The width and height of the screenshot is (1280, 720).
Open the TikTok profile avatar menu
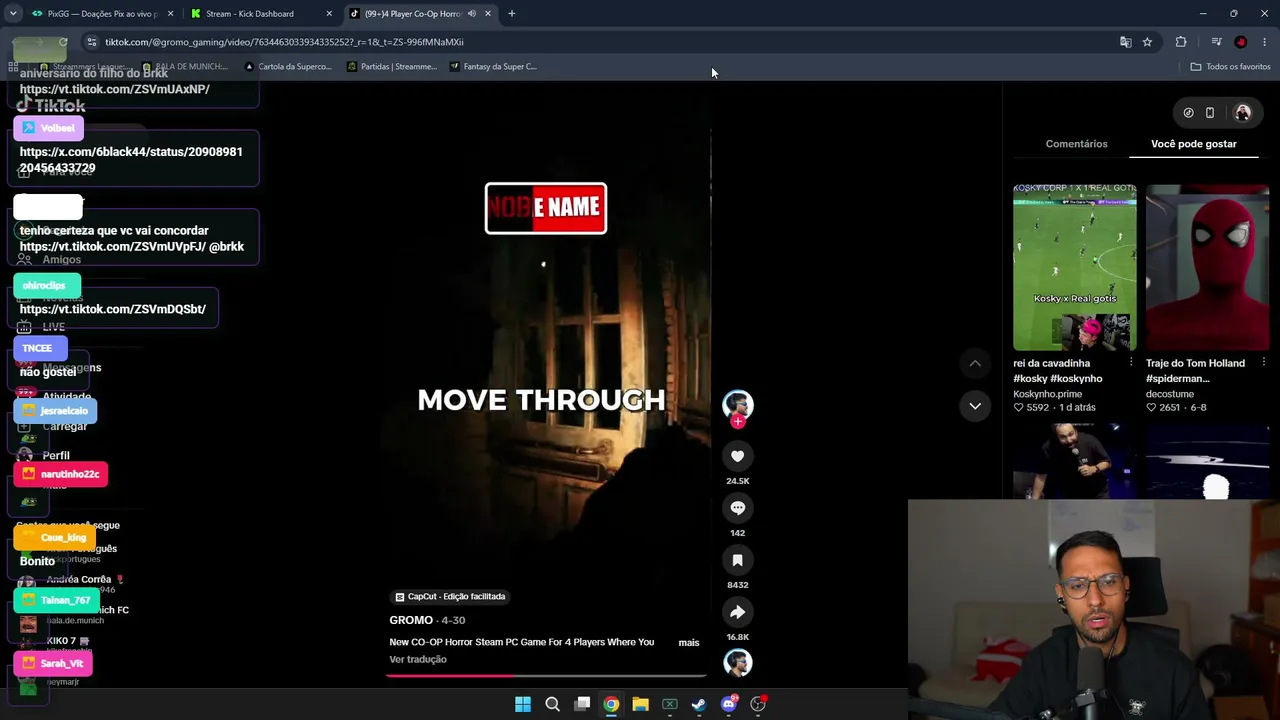point(1243,113)
